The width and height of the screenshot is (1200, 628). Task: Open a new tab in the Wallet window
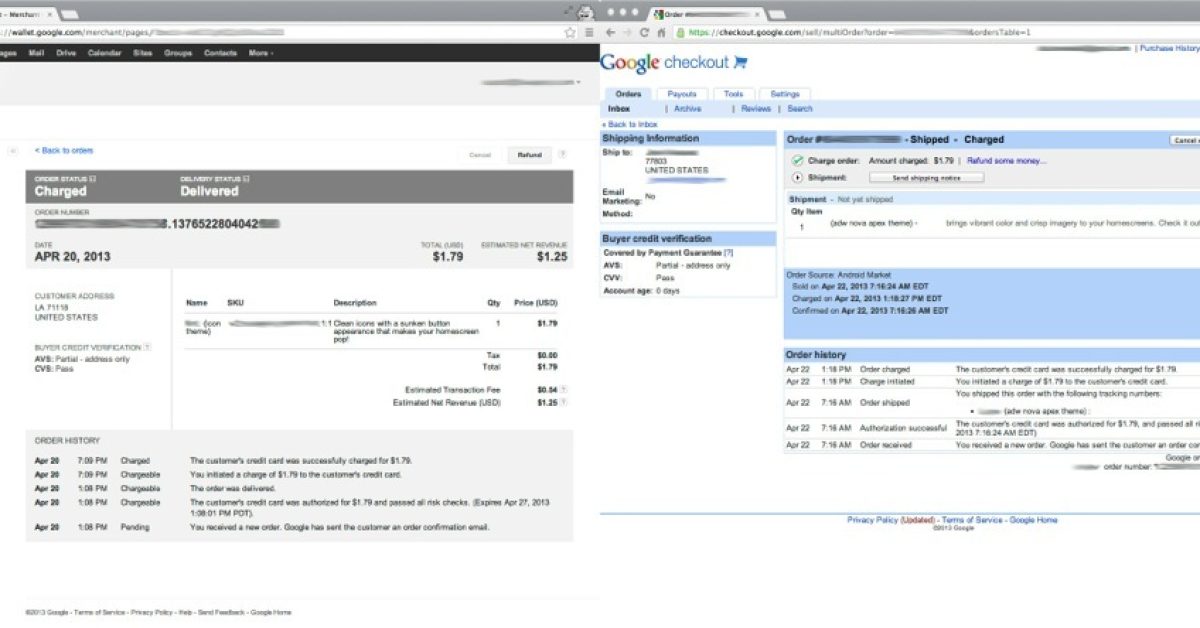(x=68, y=14)
